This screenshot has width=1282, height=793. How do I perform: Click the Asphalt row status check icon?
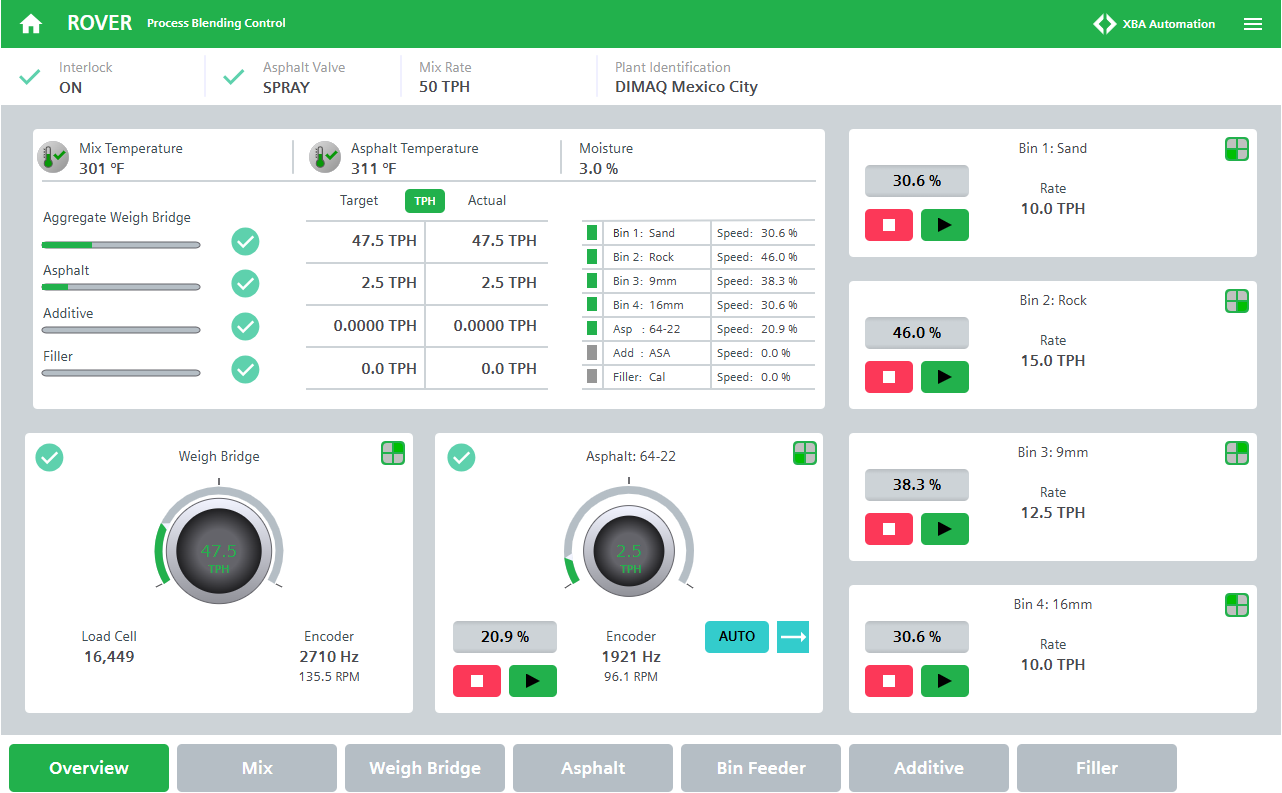(x=245, y=284)
